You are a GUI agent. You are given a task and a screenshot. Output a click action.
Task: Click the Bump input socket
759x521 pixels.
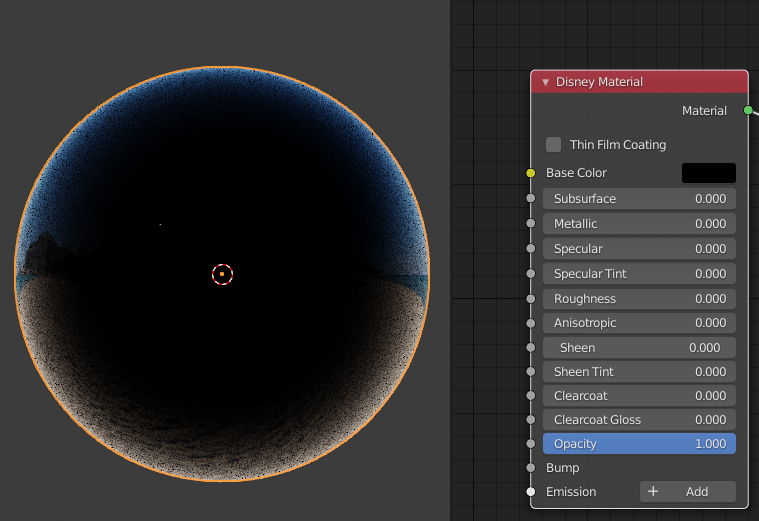point(531,468)
